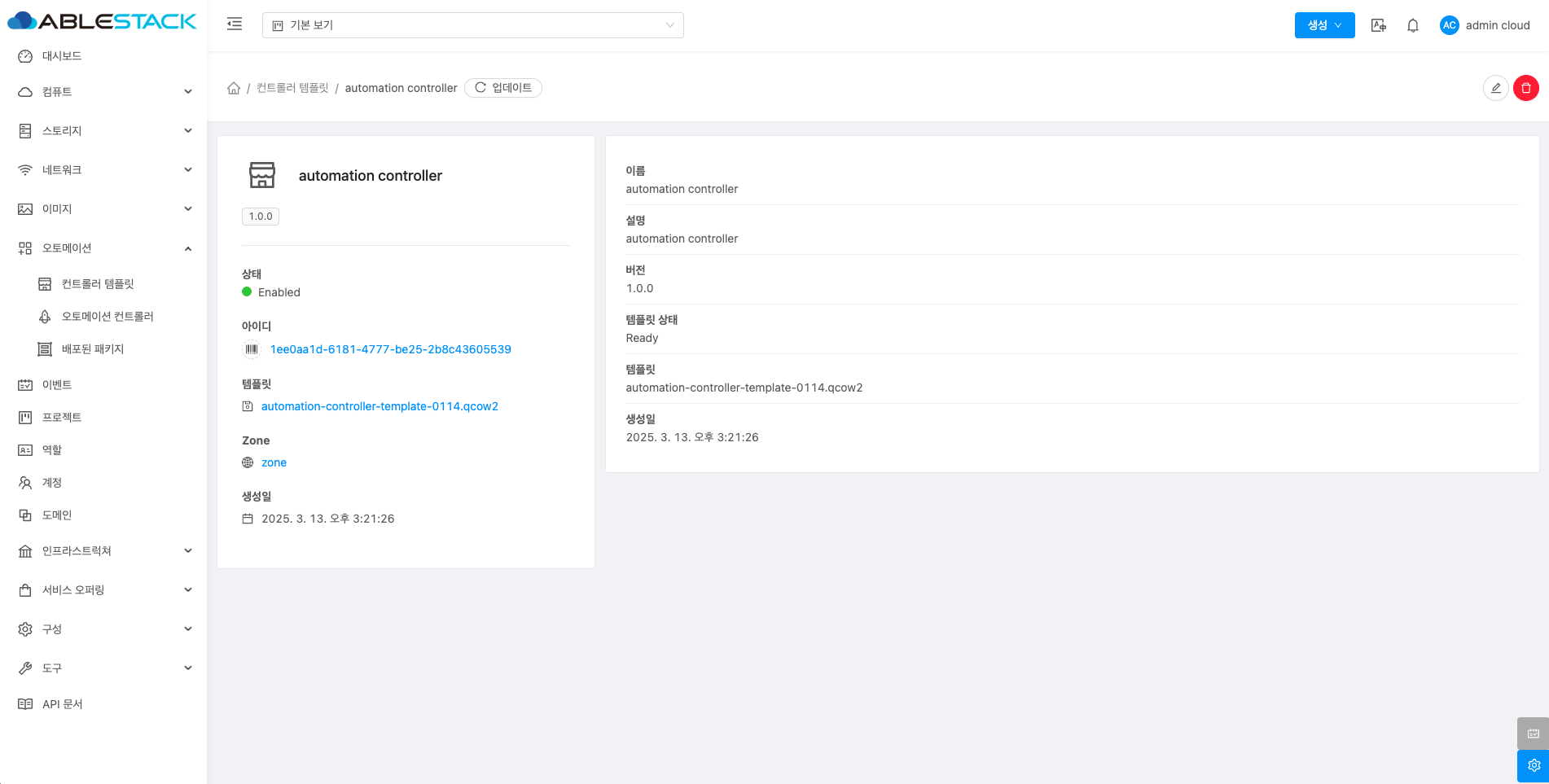This screenshot has height=784, width=1549.
Task: Click the AC user avatar
Action: point(1449,25)
